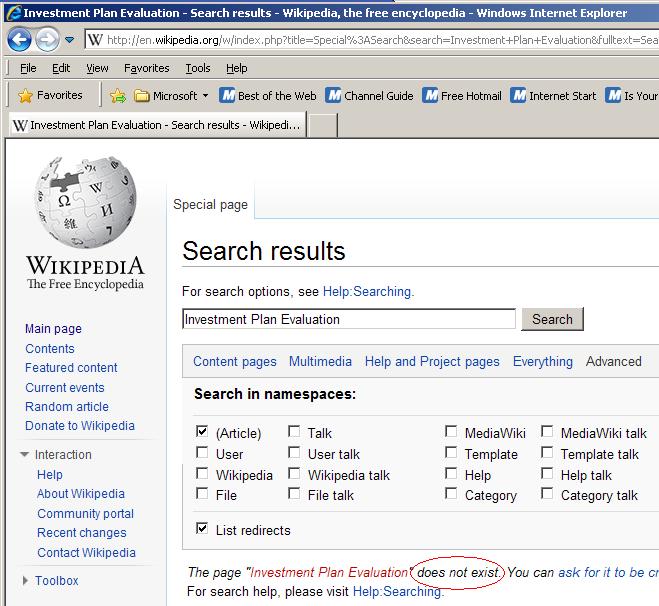Uncheck the (Article) namespace checkbox

click(x=202, y=431)
